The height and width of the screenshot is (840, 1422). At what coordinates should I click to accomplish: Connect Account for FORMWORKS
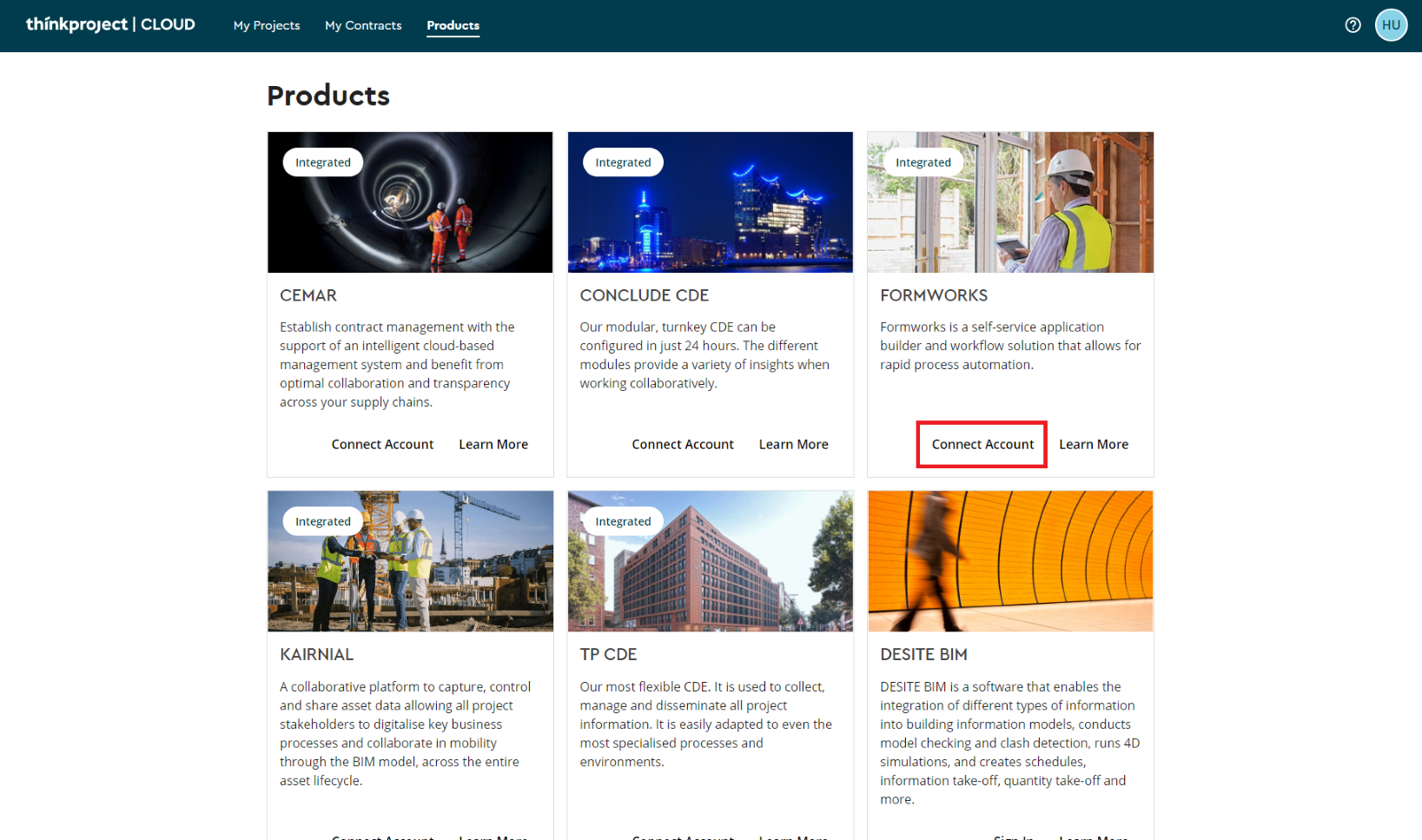pos(982,444)
